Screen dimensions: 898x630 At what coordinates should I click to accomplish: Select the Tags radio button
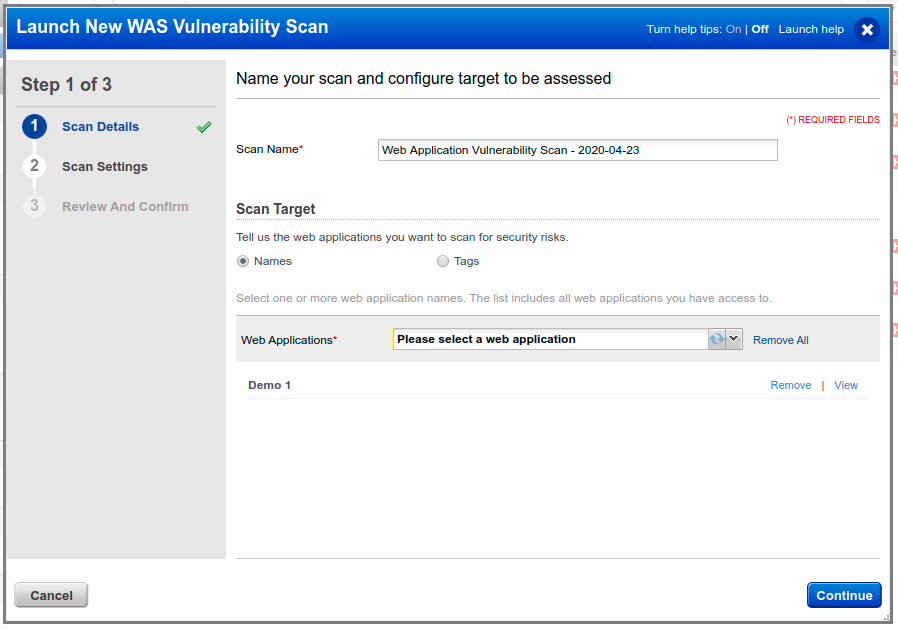443,261
